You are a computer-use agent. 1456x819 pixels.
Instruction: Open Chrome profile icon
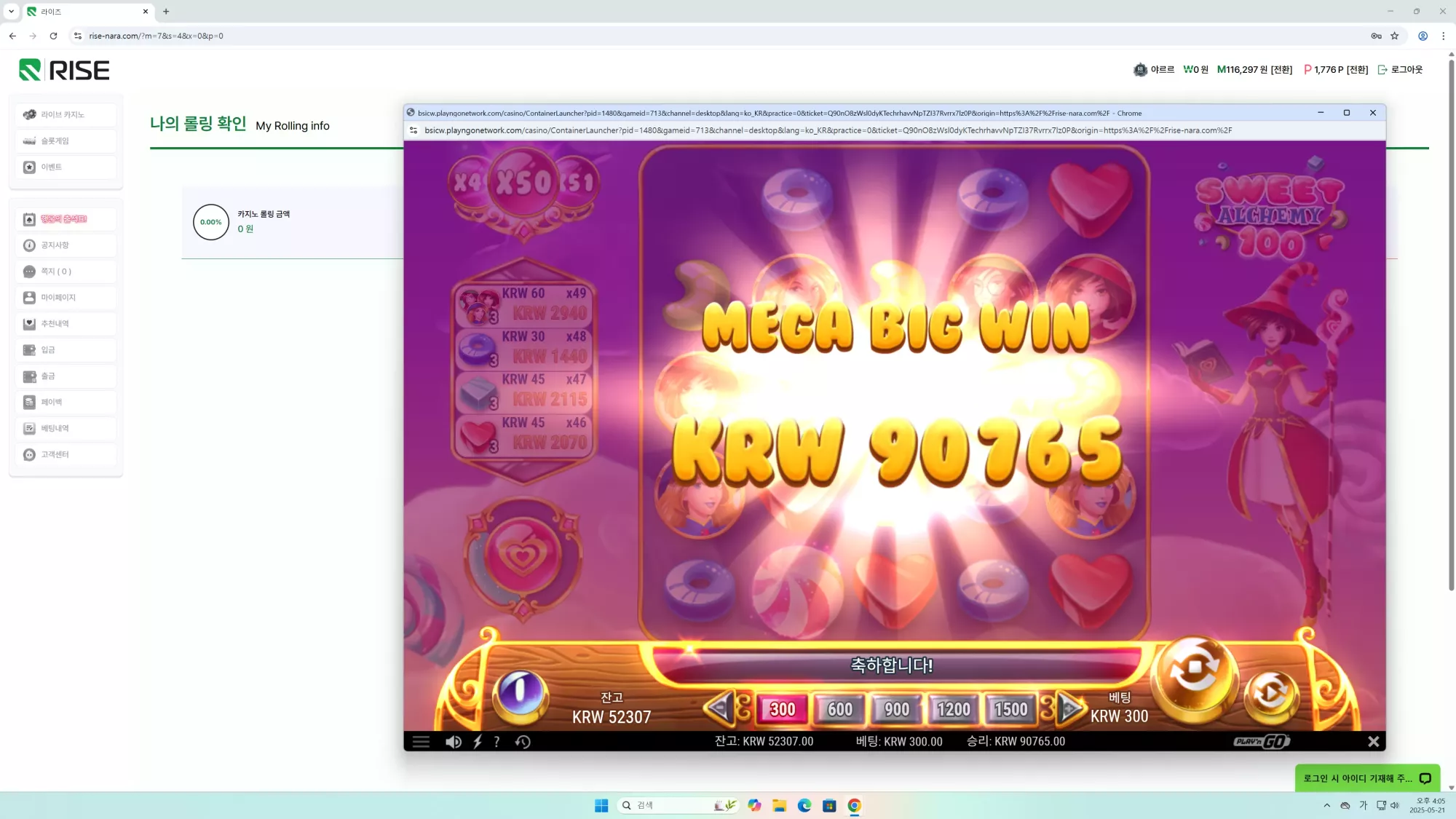pos(1423,36)
